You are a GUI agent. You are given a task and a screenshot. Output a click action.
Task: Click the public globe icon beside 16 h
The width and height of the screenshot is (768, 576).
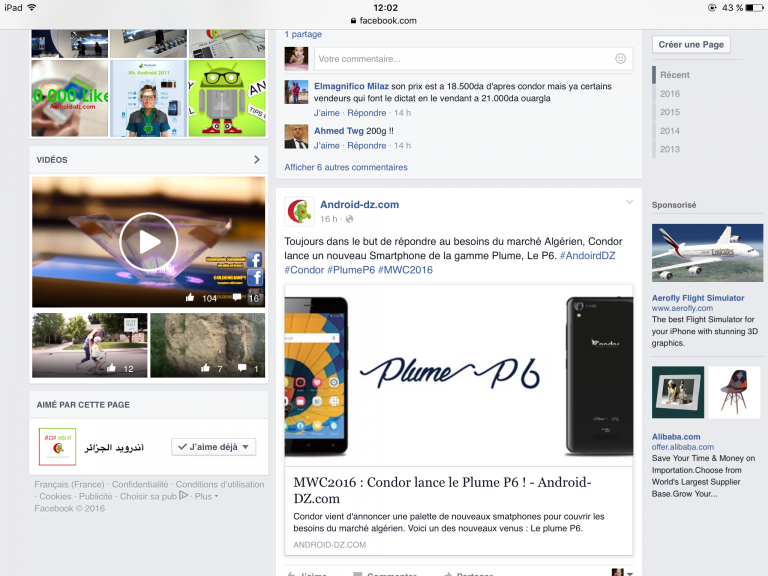pos(349,219)
